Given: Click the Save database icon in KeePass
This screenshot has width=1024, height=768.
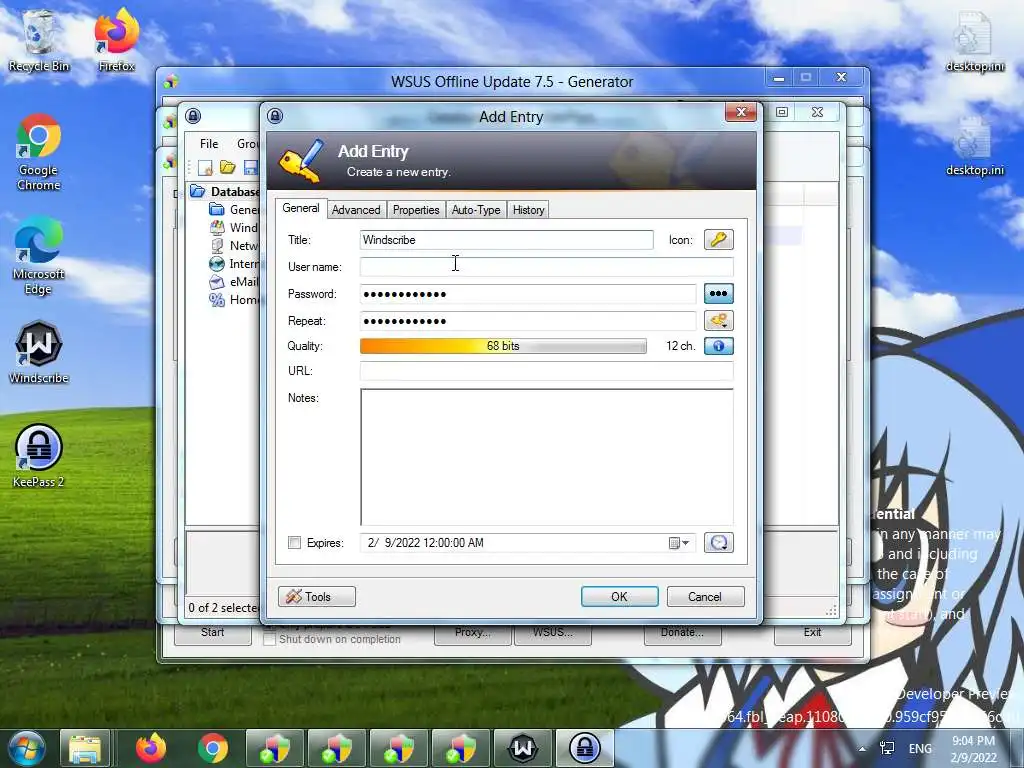Looking at the screenshot, I should pos(250,167).
